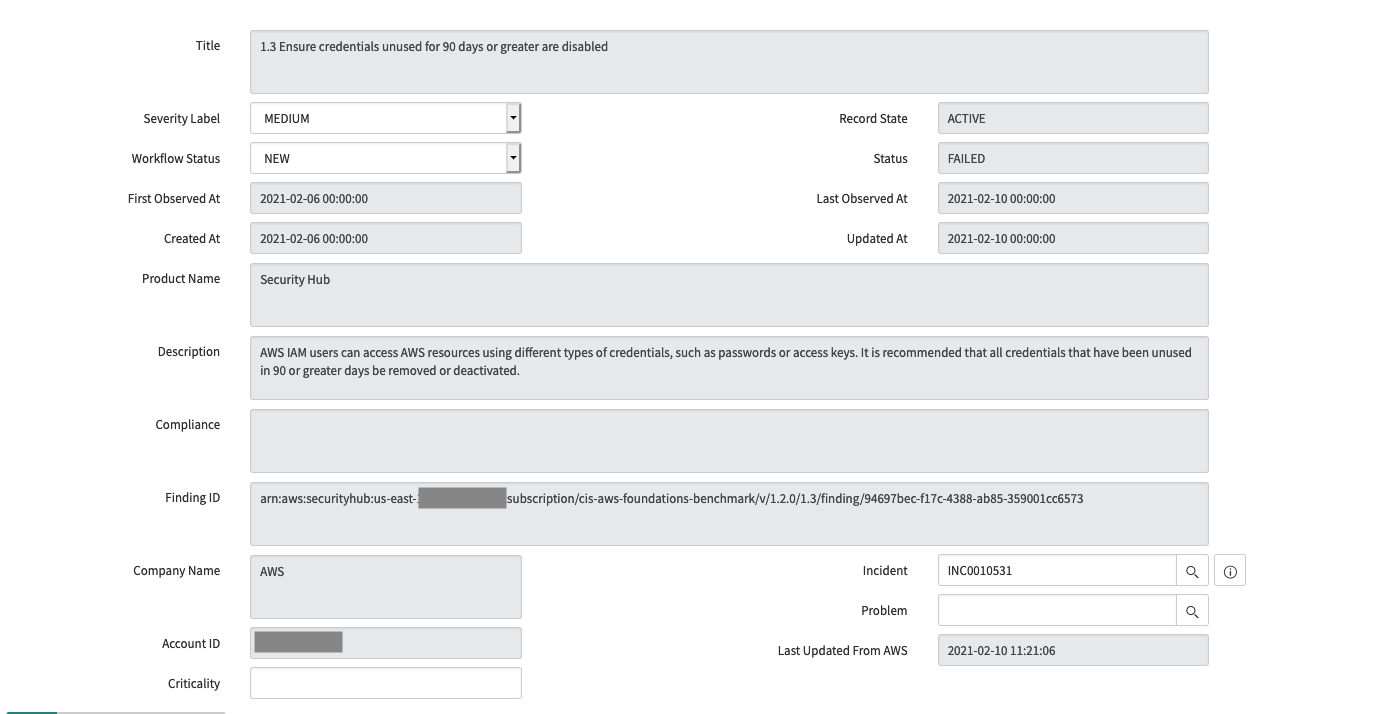Click the Description text area
This screenshot has width=1395, height=714.
coord(728,368)
